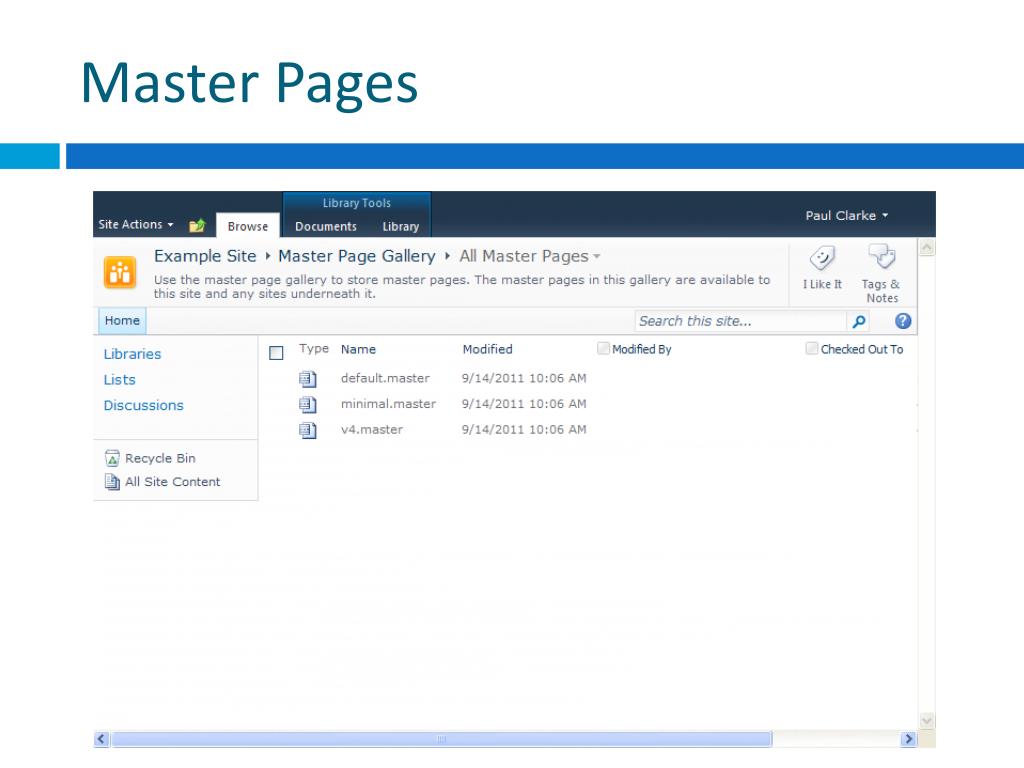Click the v4.master file type icon
Image resolution: width=1024 pixels, height=768 pixels.
pos(308,430)
